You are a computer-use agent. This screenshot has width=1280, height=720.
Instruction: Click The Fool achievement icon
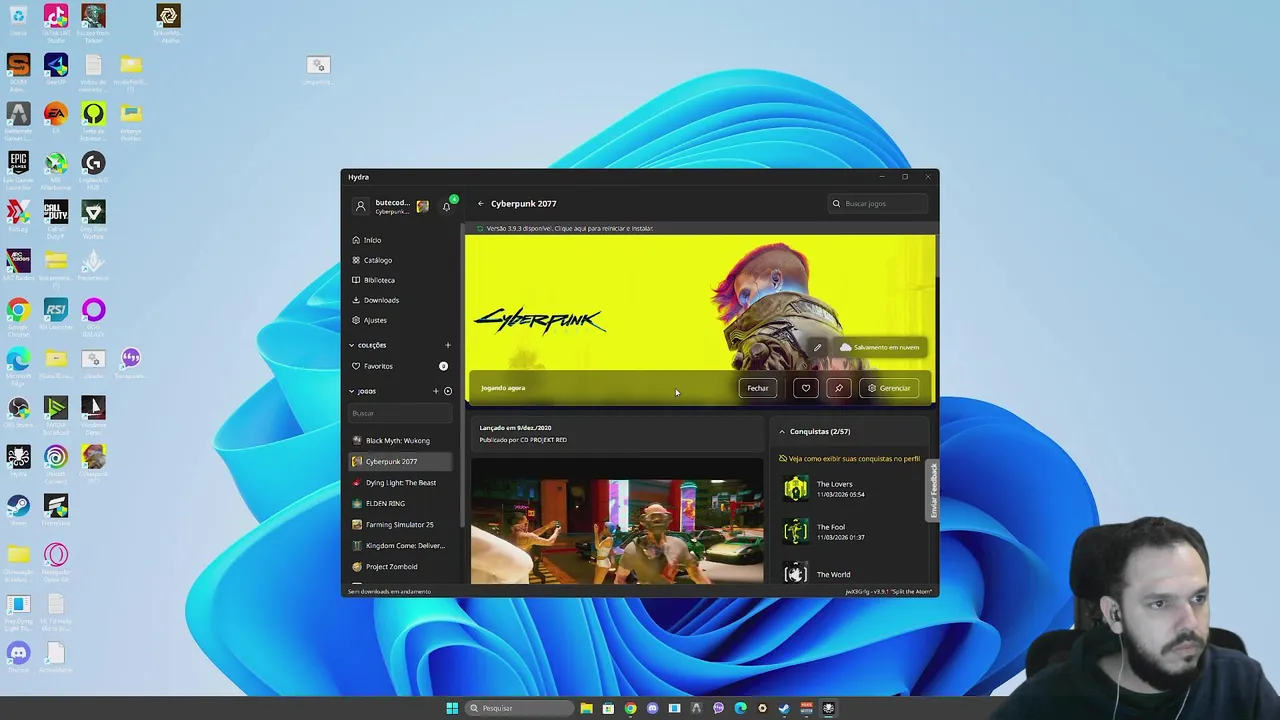coord(796,531)
